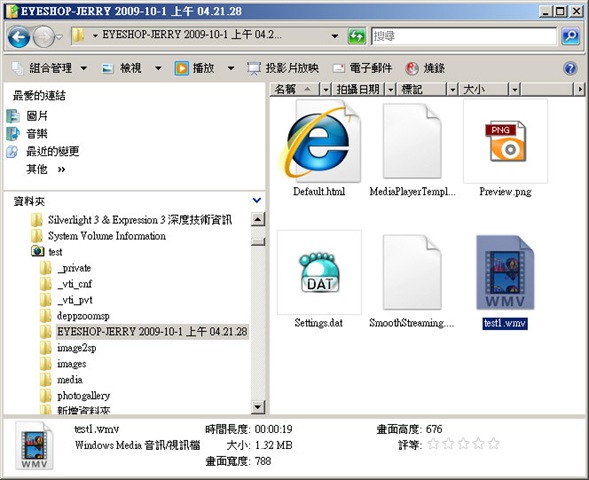This screenshot has width=589, height=480.
Task: Click the 投影片放映 slideshow button
Action: click(x=283, y=68)
